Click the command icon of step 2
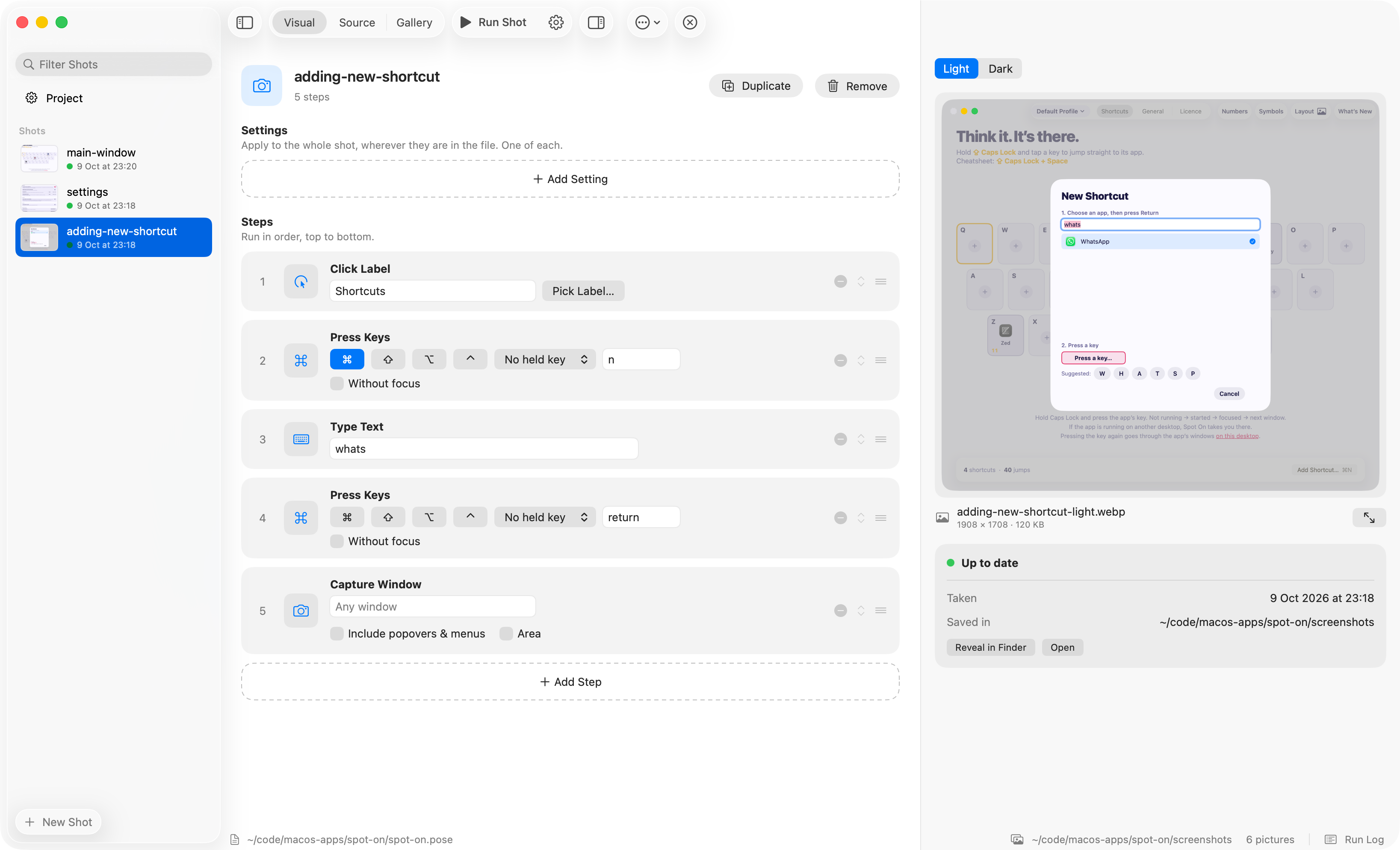 pyautogui.click(x=301, y=360)
